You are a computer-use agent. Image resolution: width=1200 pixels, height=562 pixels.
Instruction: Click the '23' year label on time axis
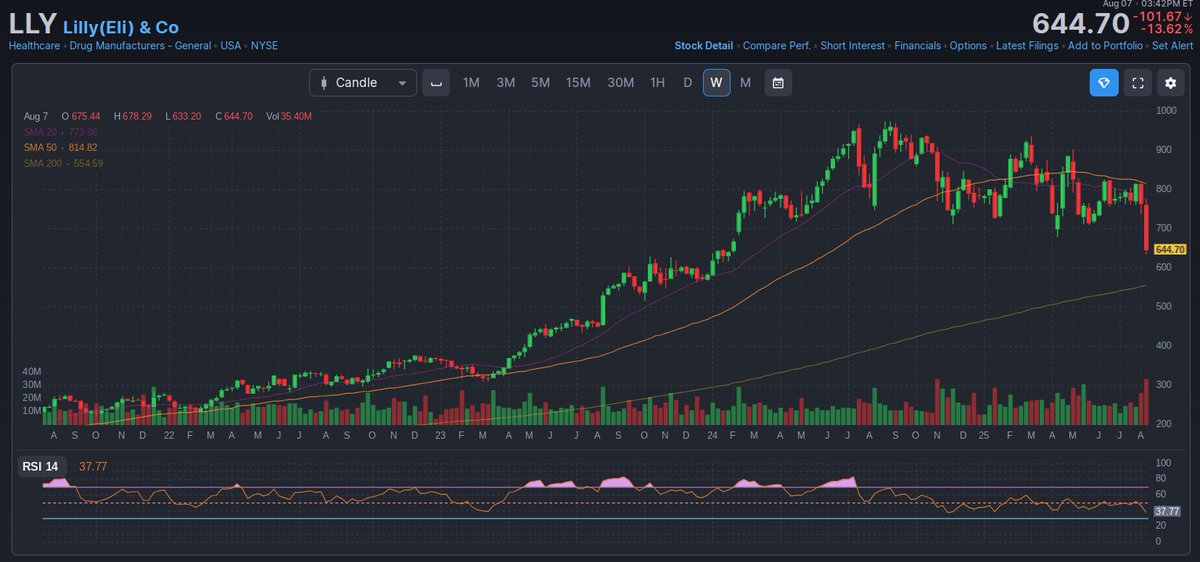coord(439,436)
